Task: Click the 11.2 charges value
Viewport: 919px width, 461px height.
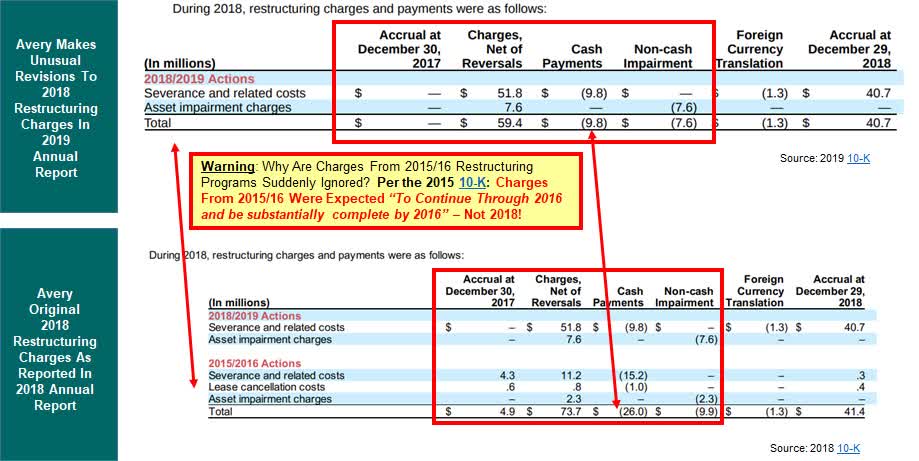Action: point(571,375)
